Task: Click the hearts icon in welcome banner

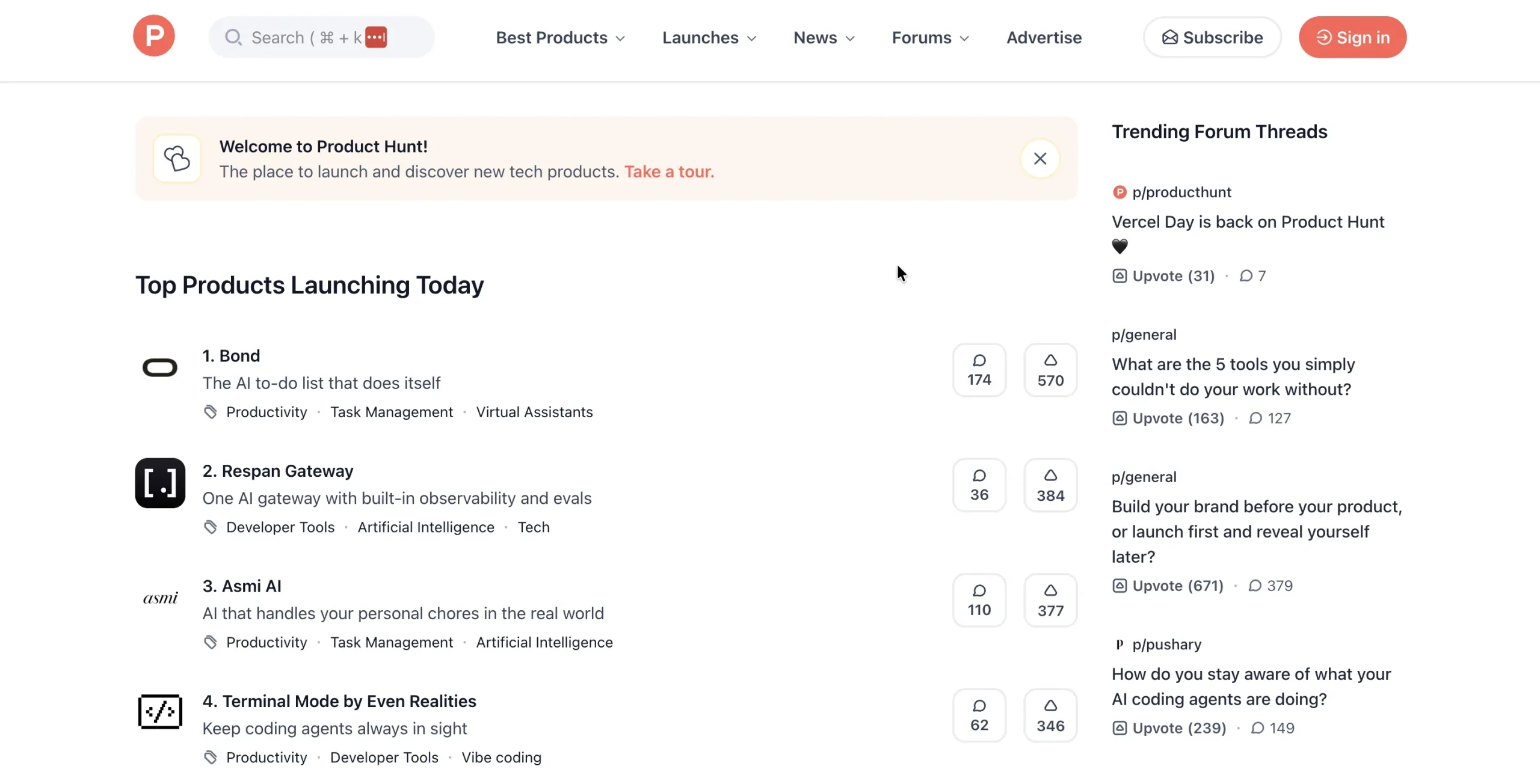Action: click(x=177, y=159)
